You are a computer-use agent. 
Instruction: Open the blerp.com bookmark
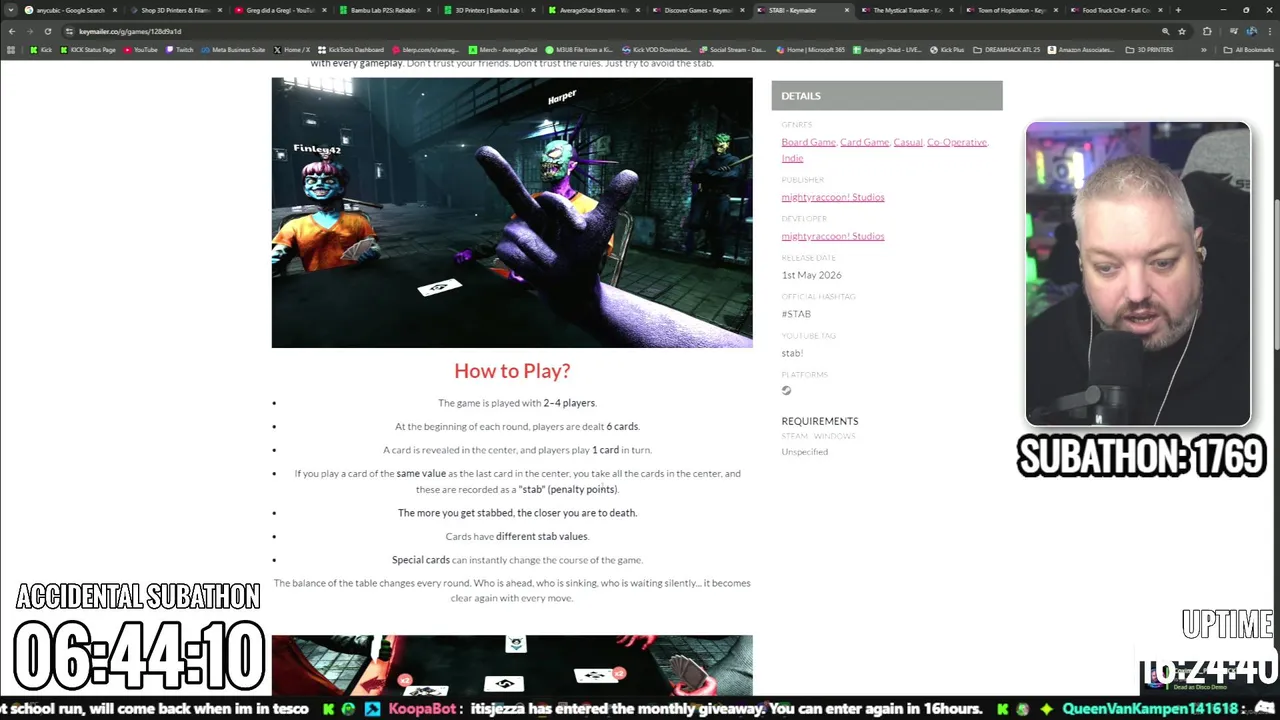(x=427, y=49)
